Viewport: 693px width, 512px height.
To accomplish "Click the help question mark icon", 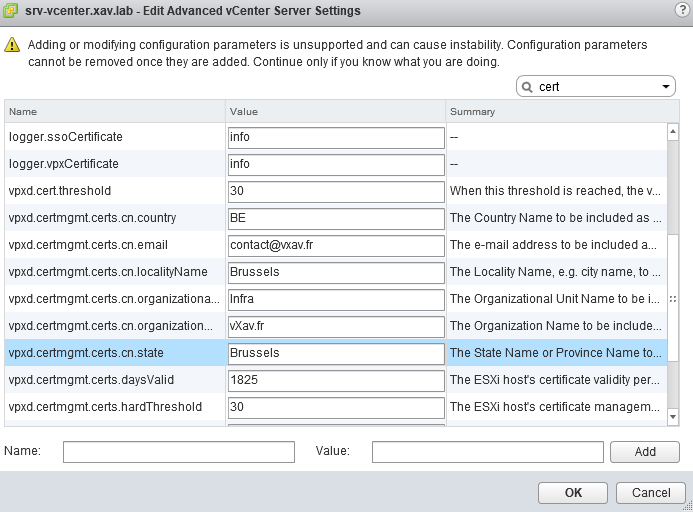I will point(682,10).
